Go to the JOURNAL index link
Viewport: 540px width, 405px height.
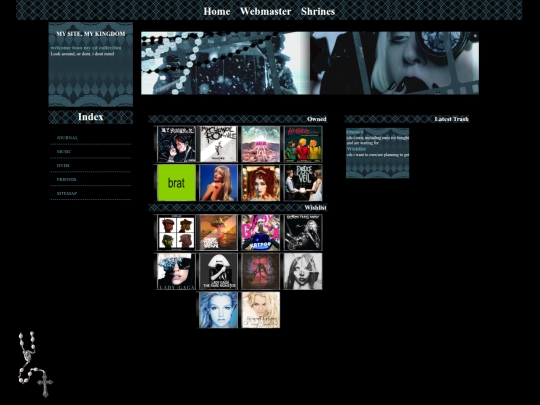click(x=67, y=138)
